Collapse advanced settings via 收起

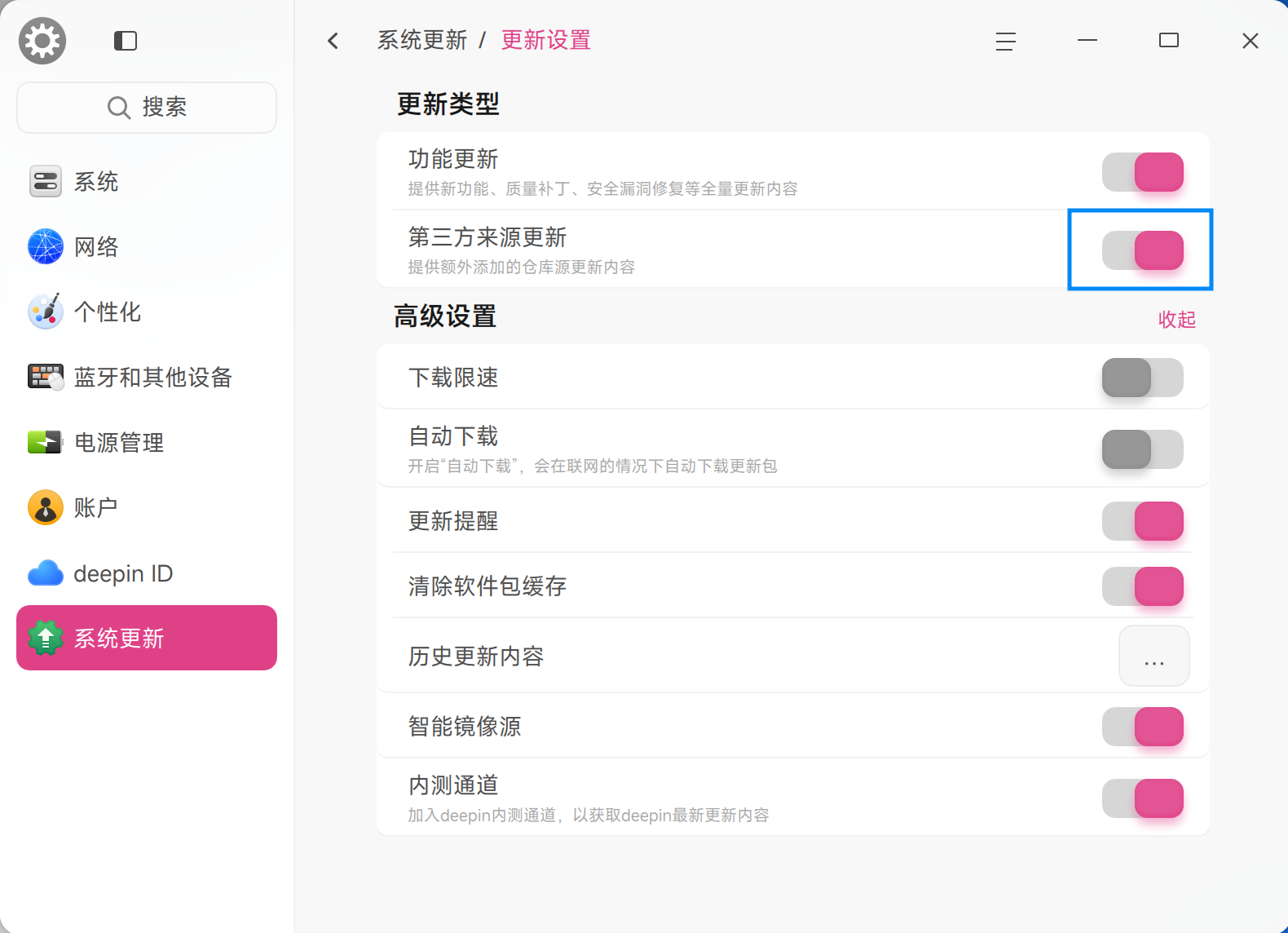click(x=1177, y=320)
